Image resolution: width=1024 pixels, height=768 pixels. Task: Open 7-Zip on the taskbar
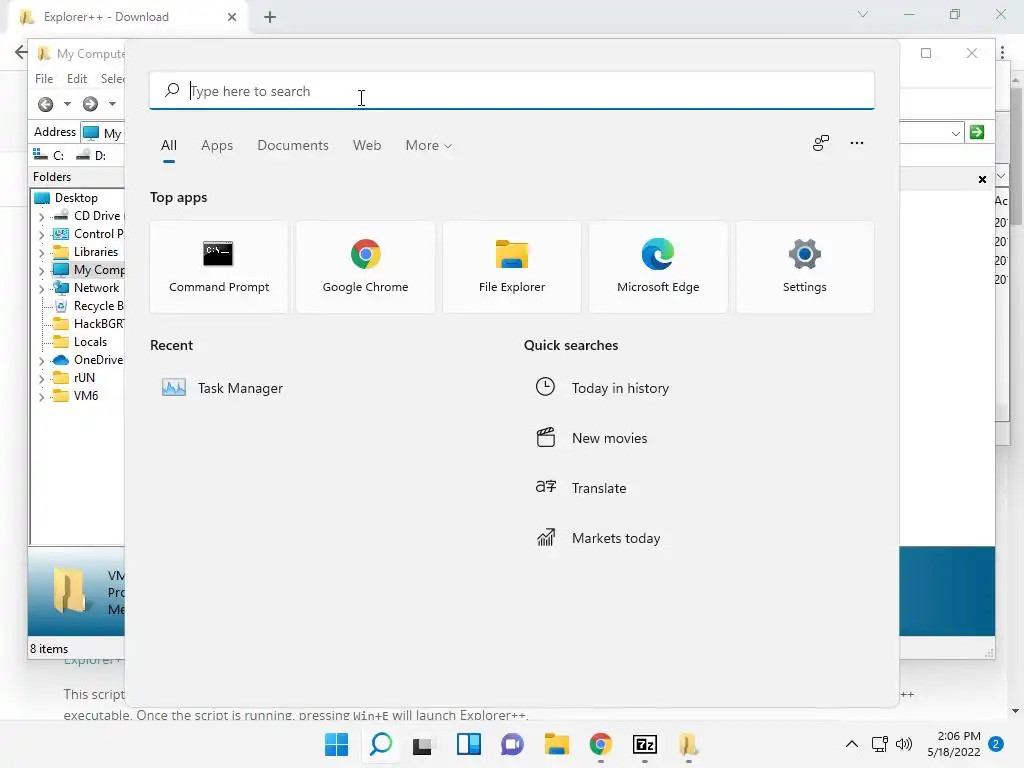(x=645, y=744)
